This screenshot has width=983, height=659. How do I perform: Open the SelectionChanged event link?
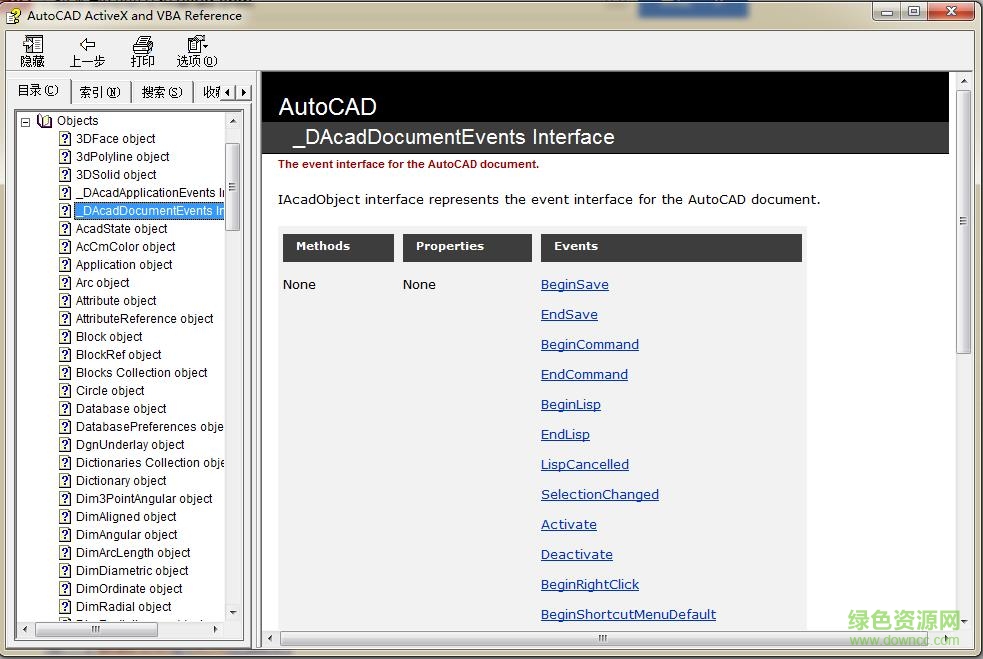point(599,494)
